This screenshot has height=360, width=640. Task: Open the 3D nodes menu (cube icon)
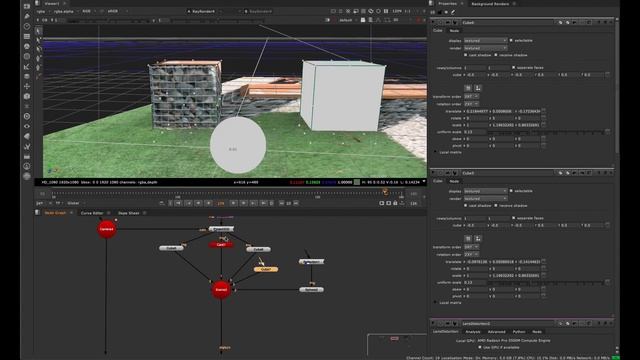[27, 96]
